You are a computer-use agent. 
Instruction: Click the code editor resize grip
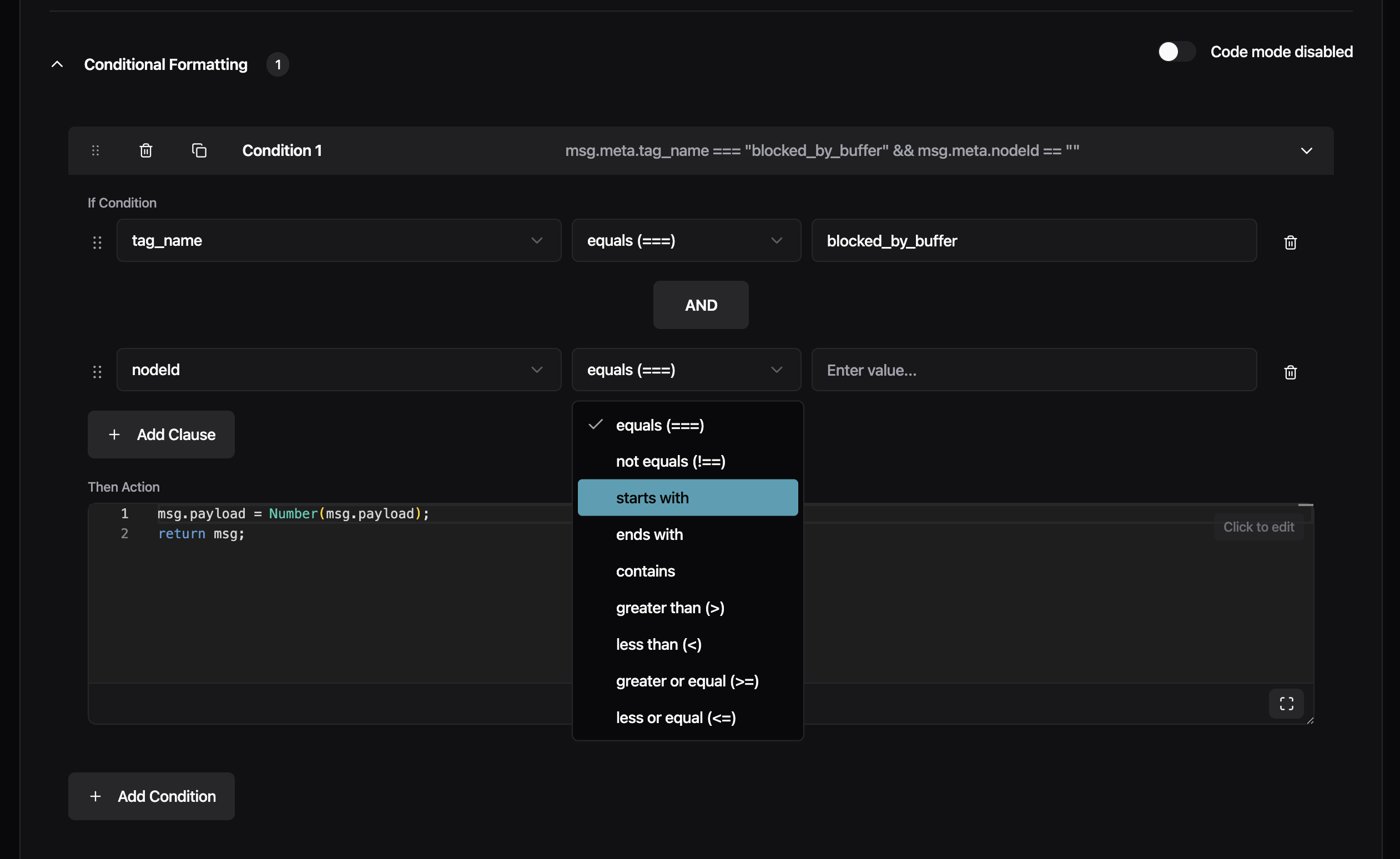1310,720
